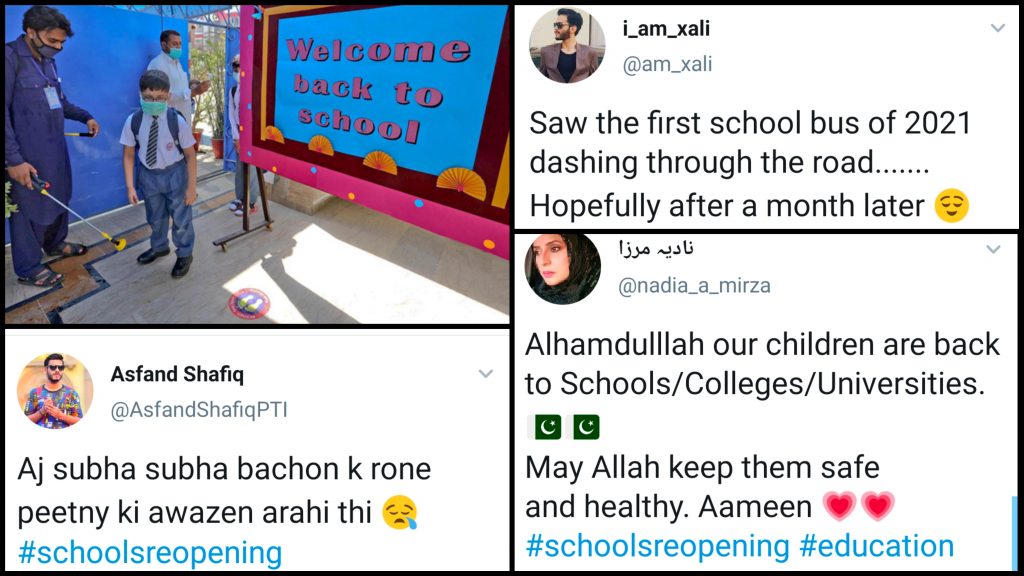This screenshot has width=1024, height=576.
Task: Click the second Pakistan flag emoji
Action: pos(585,427)
